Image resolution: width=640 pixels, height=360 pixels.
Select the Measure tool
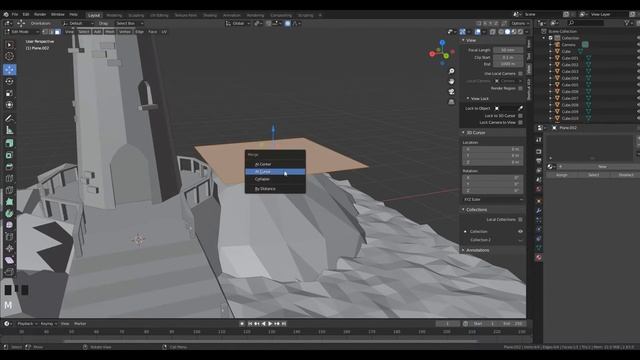point(9,130)
